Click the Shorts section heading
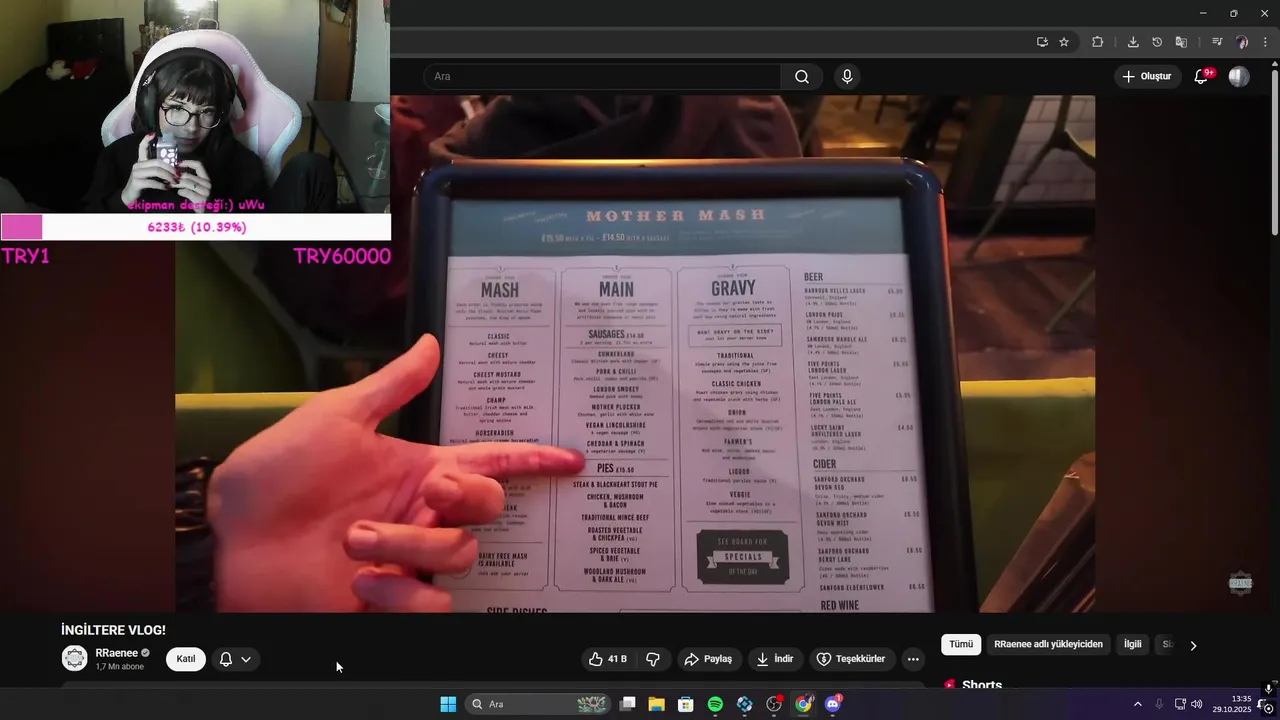Viewport: 1280px width, 720px height. click(981, 685)
